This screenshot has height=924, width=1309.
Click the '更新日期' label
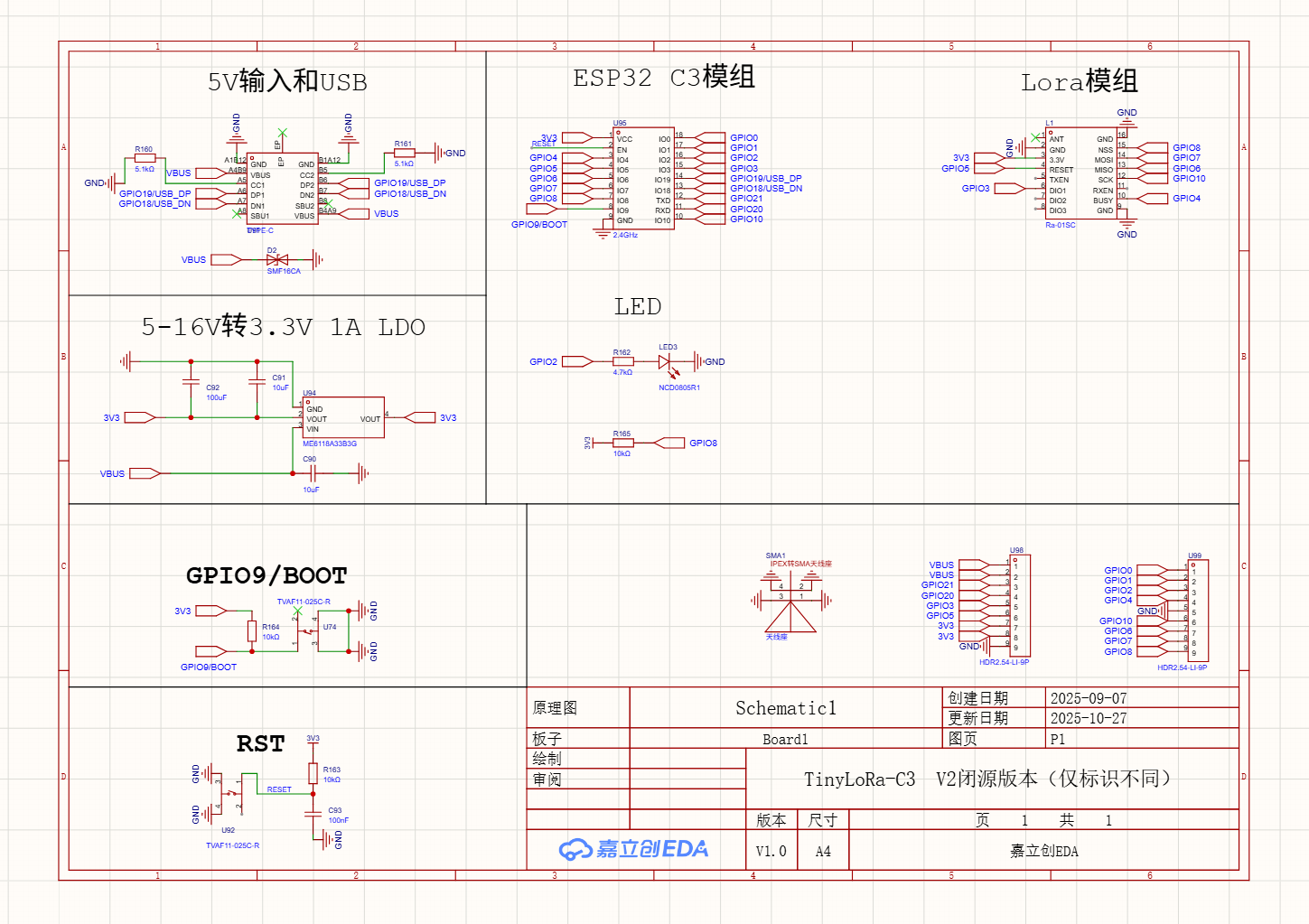(977, 718)
